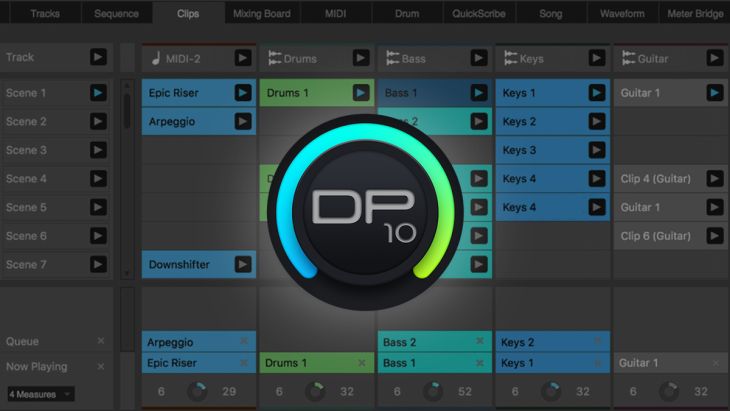Clear the Queue row
Image resolution: width=730 pixels, height=411 pixels.
pos(101,341)
